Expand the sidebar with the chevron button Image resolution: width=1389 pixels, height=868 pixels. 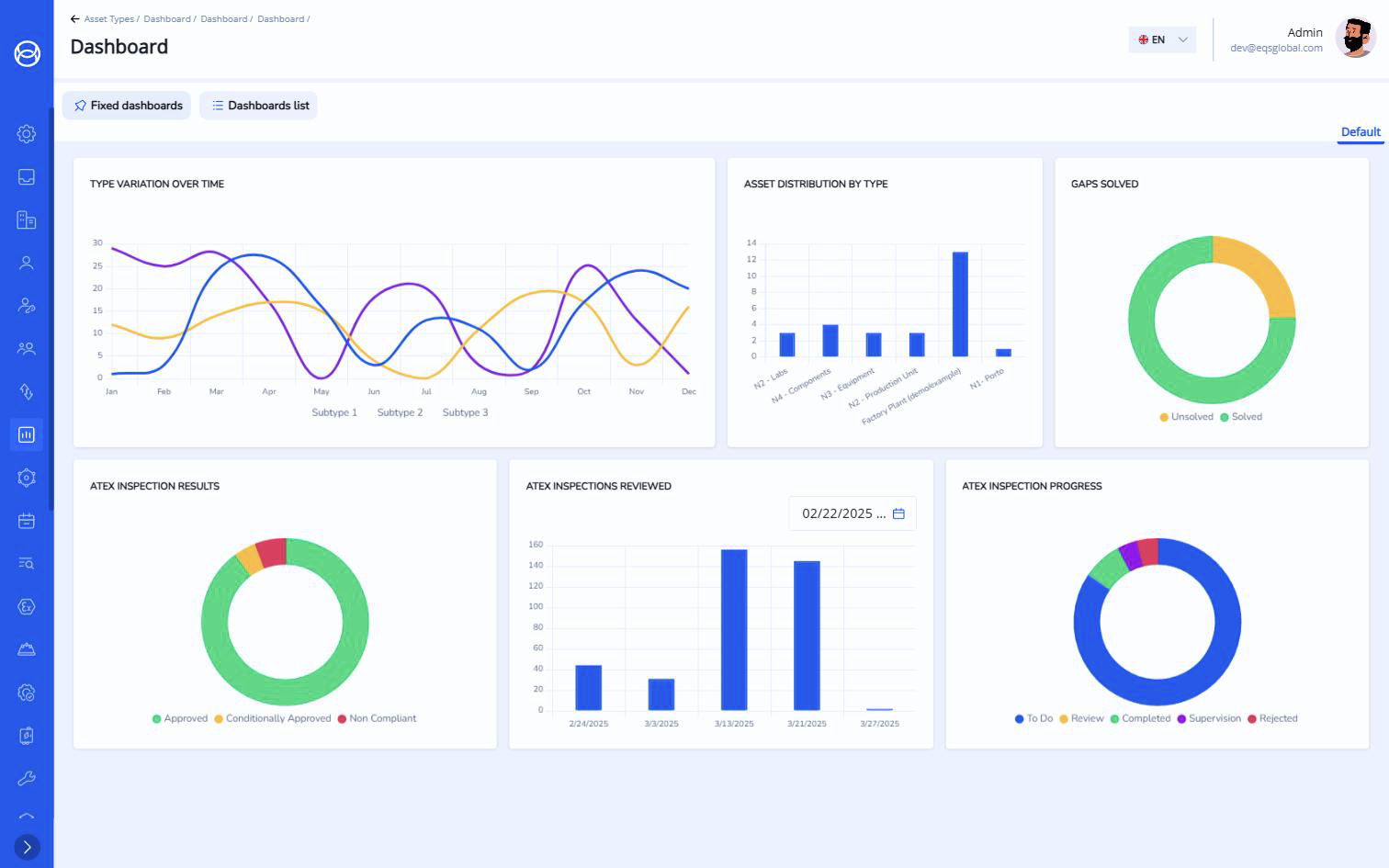coord(27,847)
